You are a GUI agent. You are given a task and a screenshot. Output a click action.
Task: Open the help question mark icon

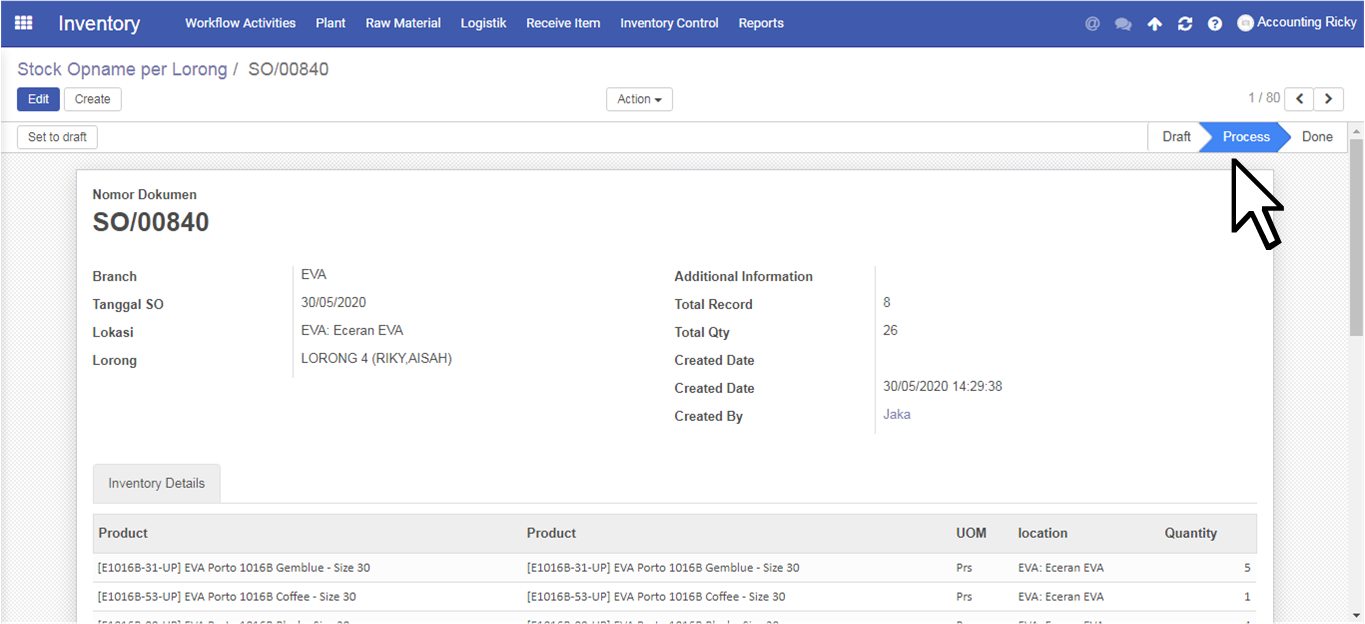1215,24
